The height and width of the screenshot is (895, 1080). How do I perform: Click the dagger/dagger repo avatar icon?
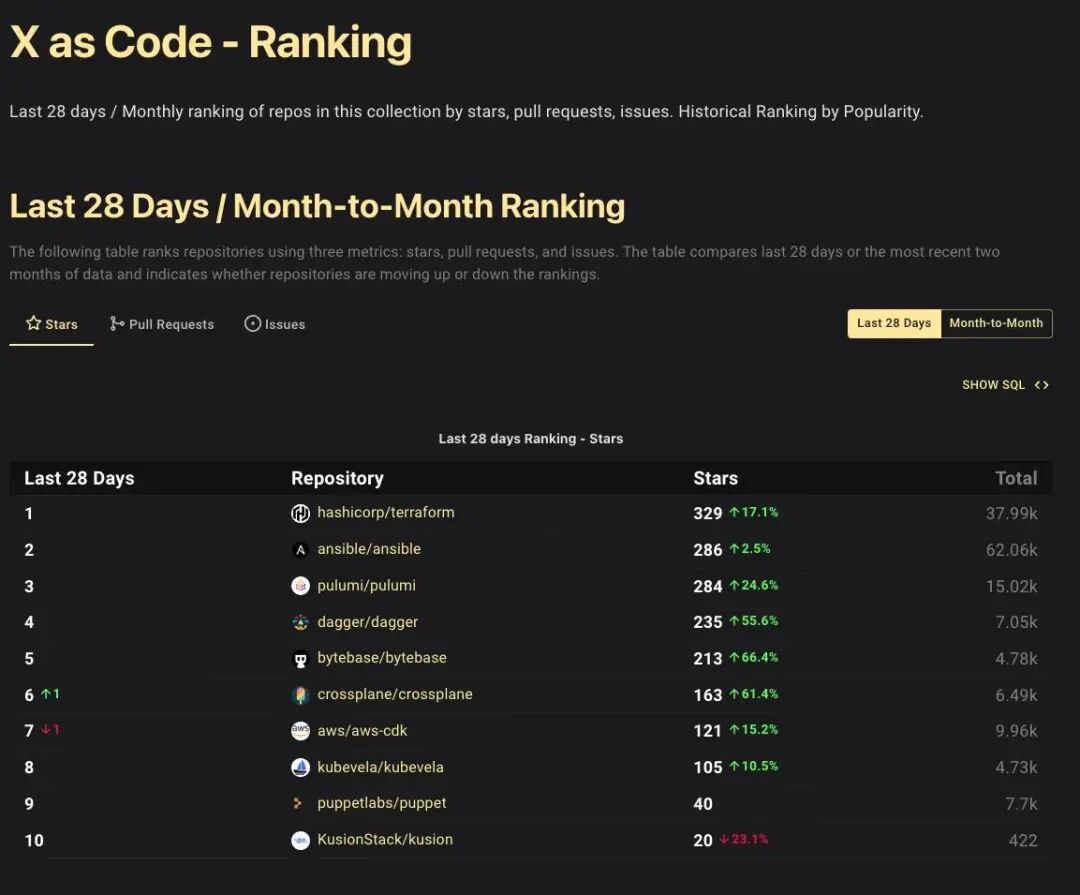pyautogui.click(x=300, y=622)
